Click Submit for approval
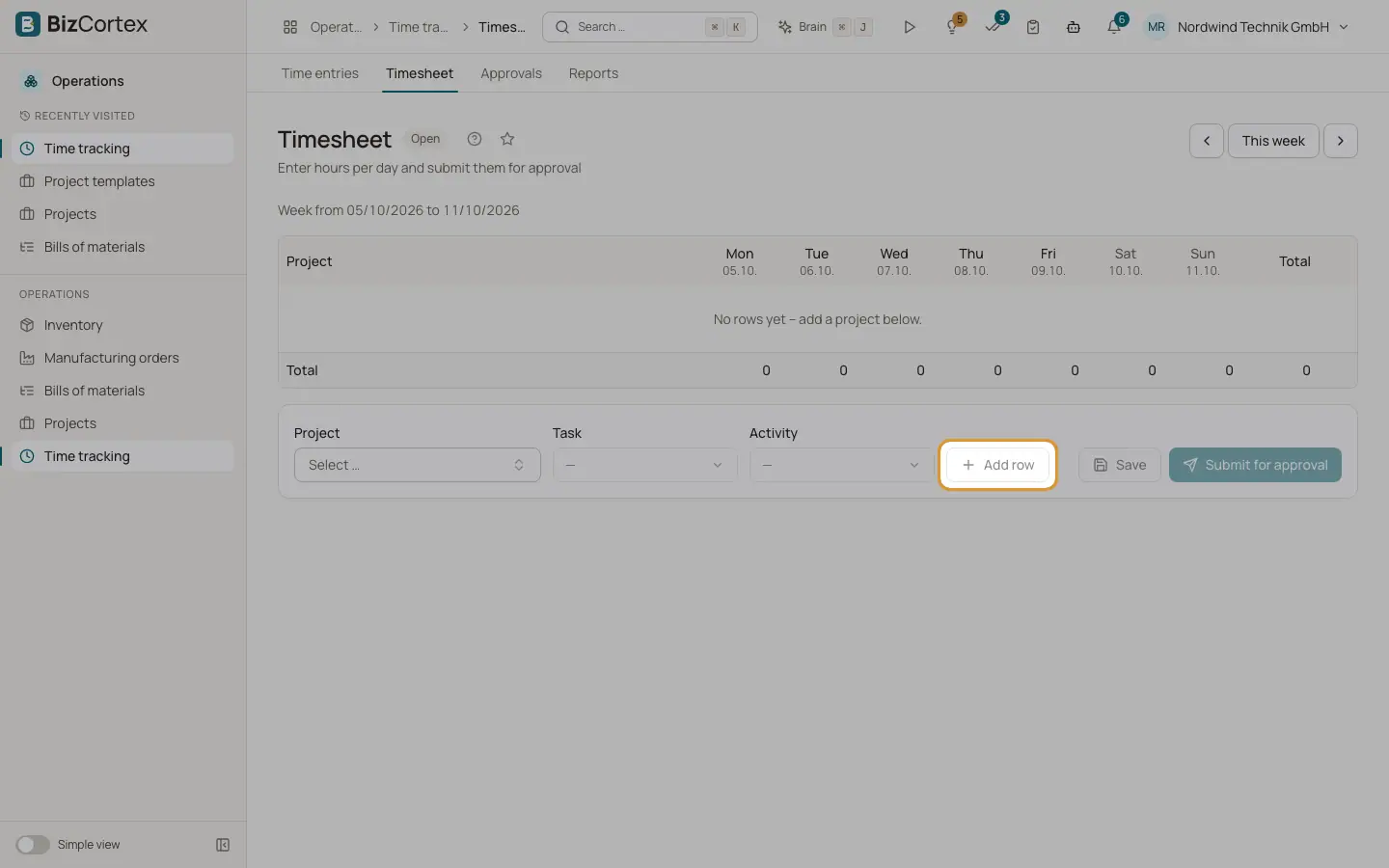 tap(1255, 465)
